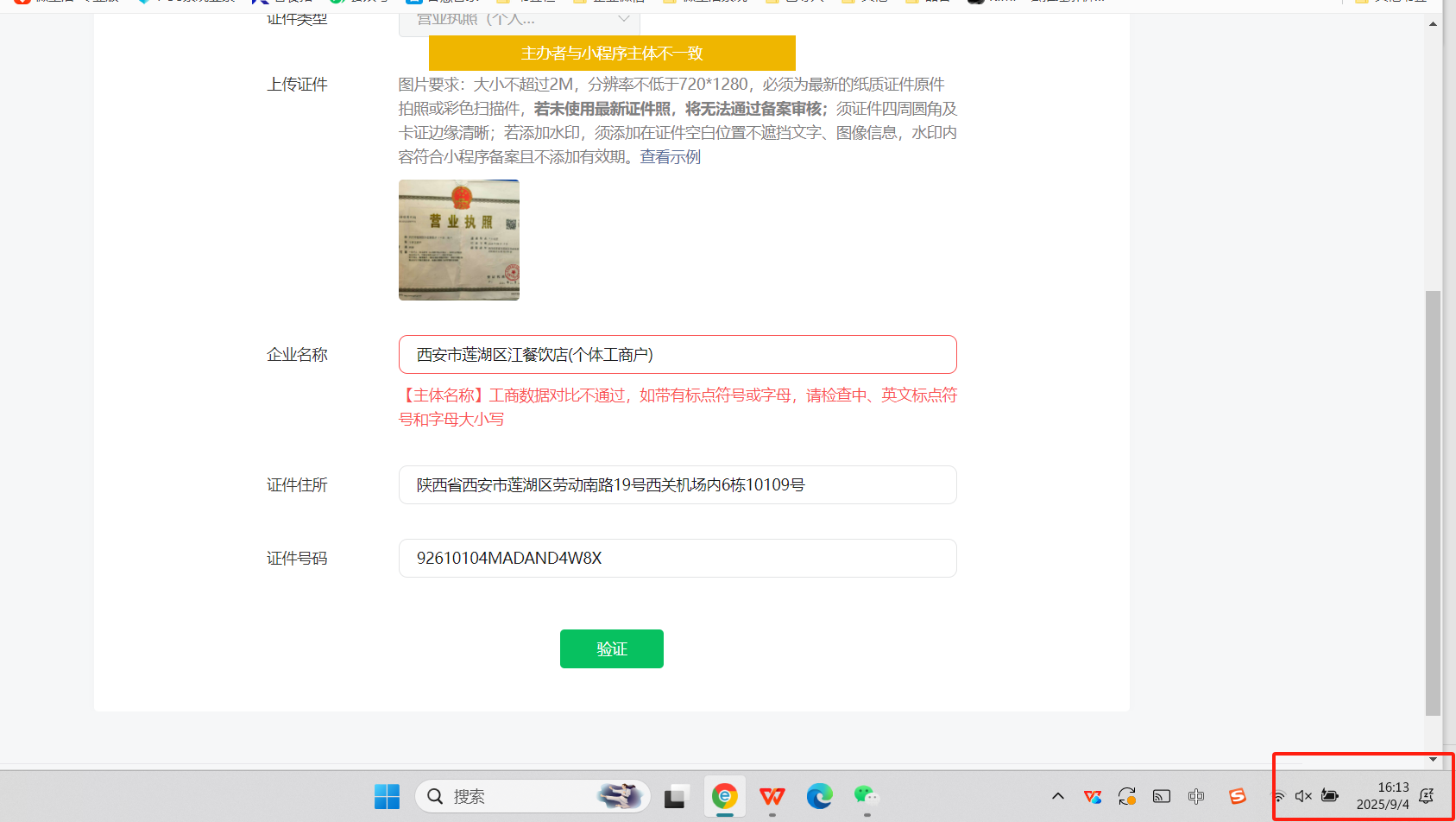Focus the 企业名称 input field

click(x=678, y=355)
